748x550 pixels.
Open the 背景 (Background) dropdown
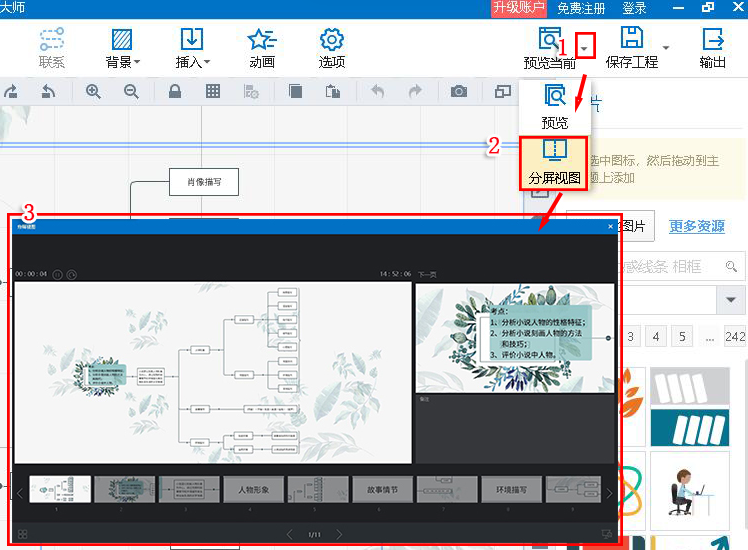123,47
